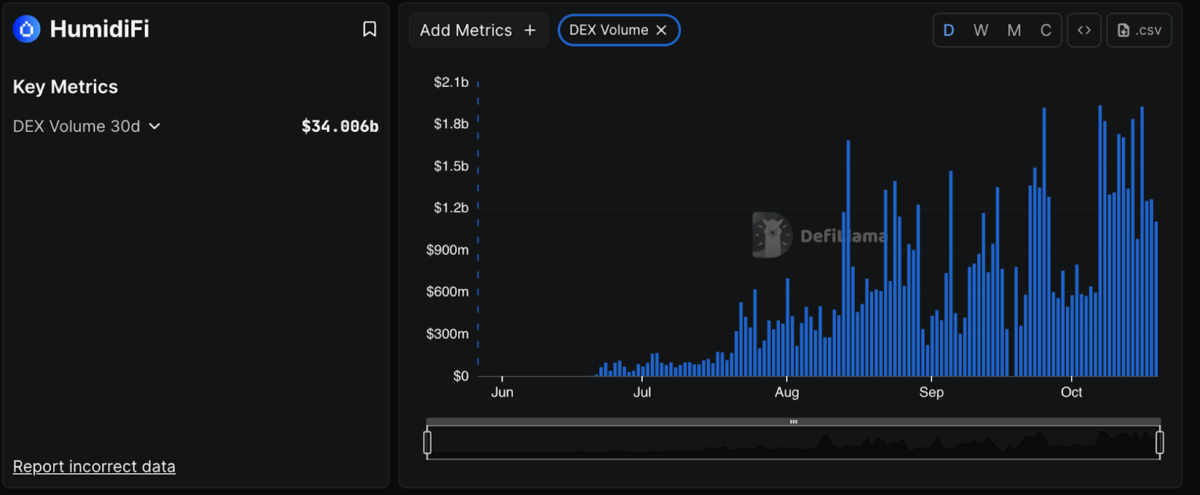Switch chart to Weekly (W) interval
1200x495 pixels.
[x=981, y=30]
